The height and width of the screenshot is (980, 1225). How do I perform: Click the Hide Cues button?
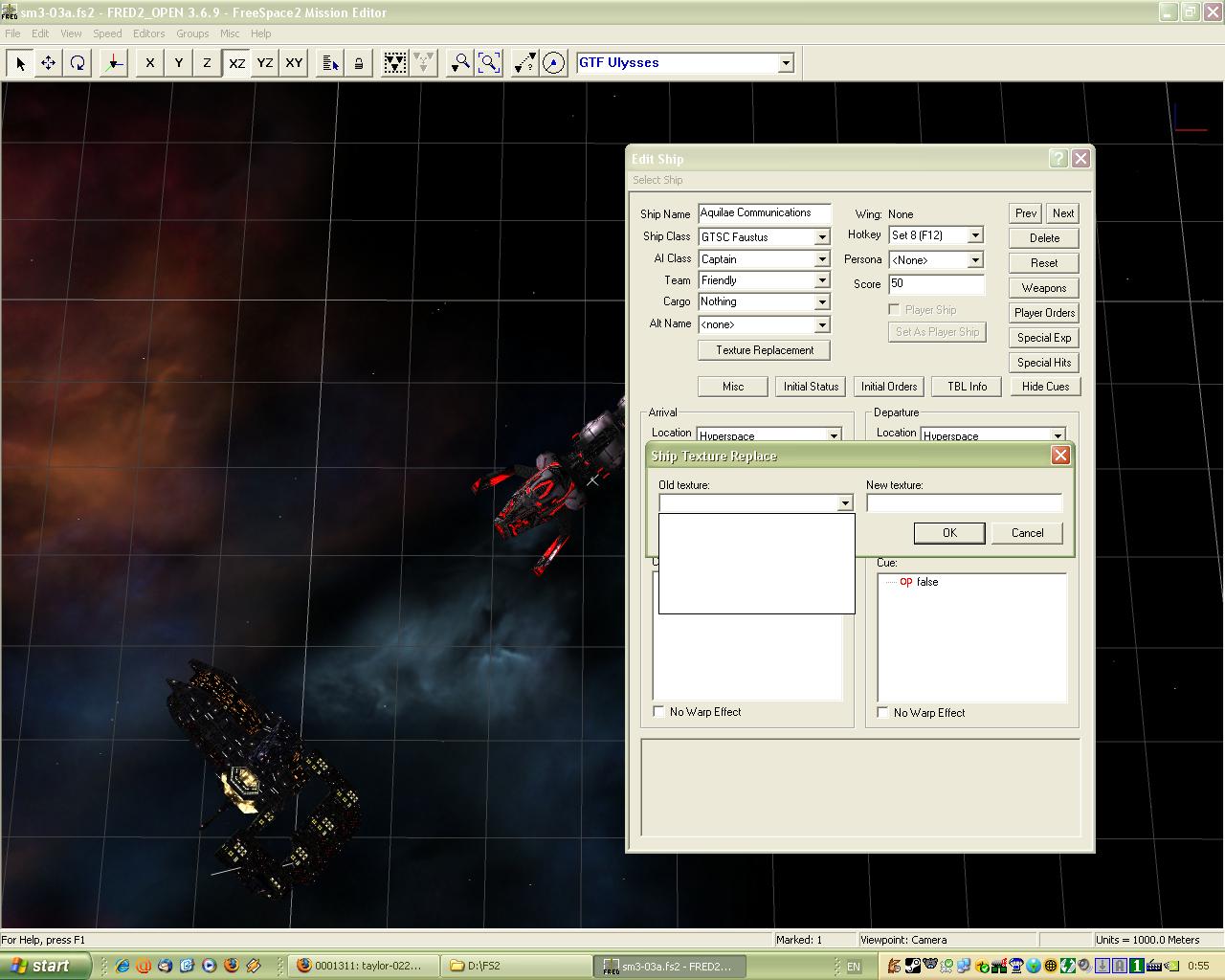point(1045,387)
